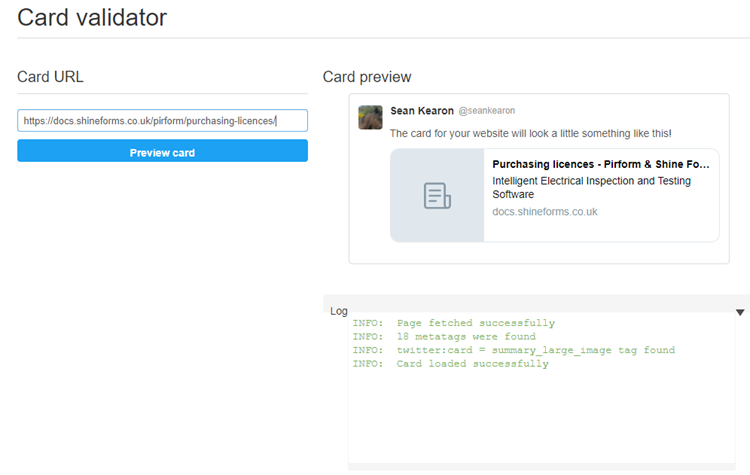Image resolution: width=750 pixels, height=475 pixels.
Task: Click the Card validator page title
Action: [92, 18]
